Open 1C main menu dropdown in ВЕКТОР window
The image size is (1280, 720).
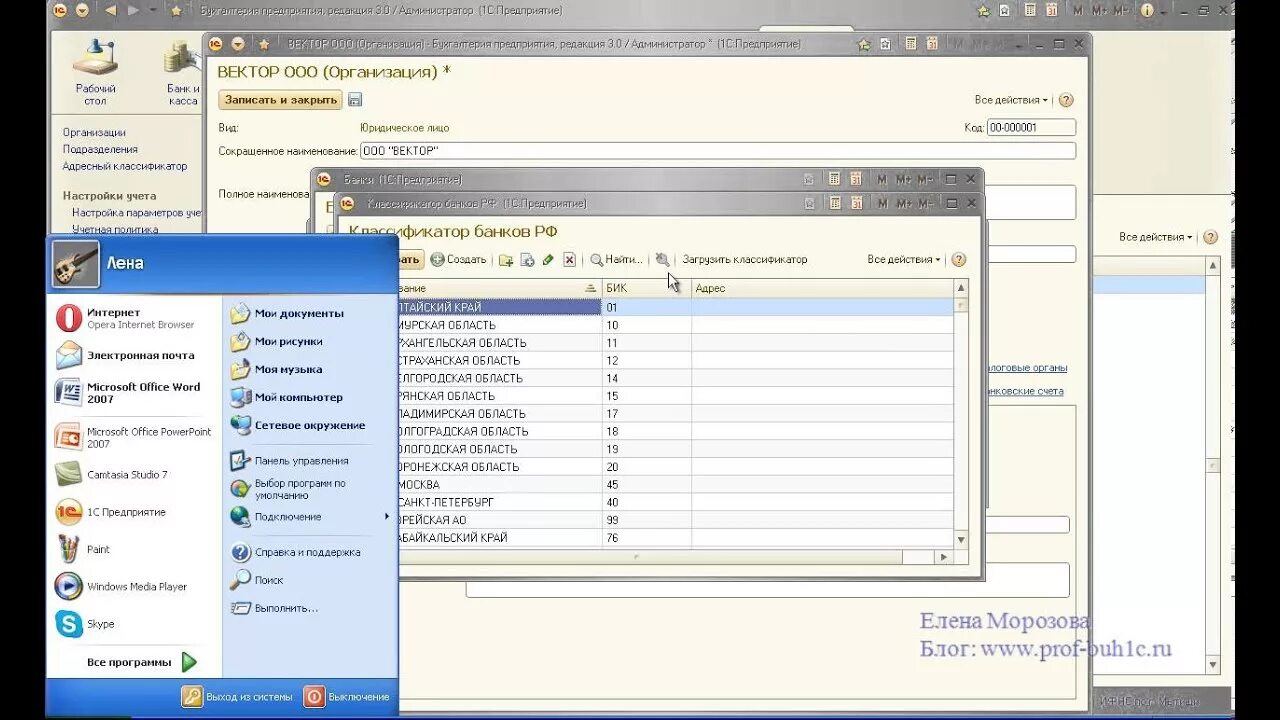pyautogui.click(x=238, y=44)
